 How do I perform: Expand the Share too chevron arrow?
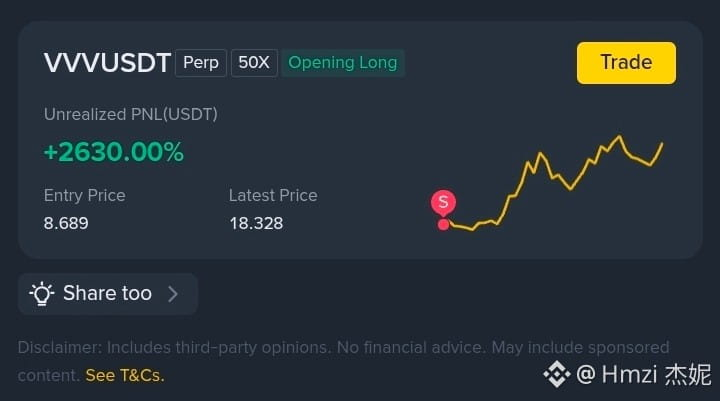(x=173, y=294)
